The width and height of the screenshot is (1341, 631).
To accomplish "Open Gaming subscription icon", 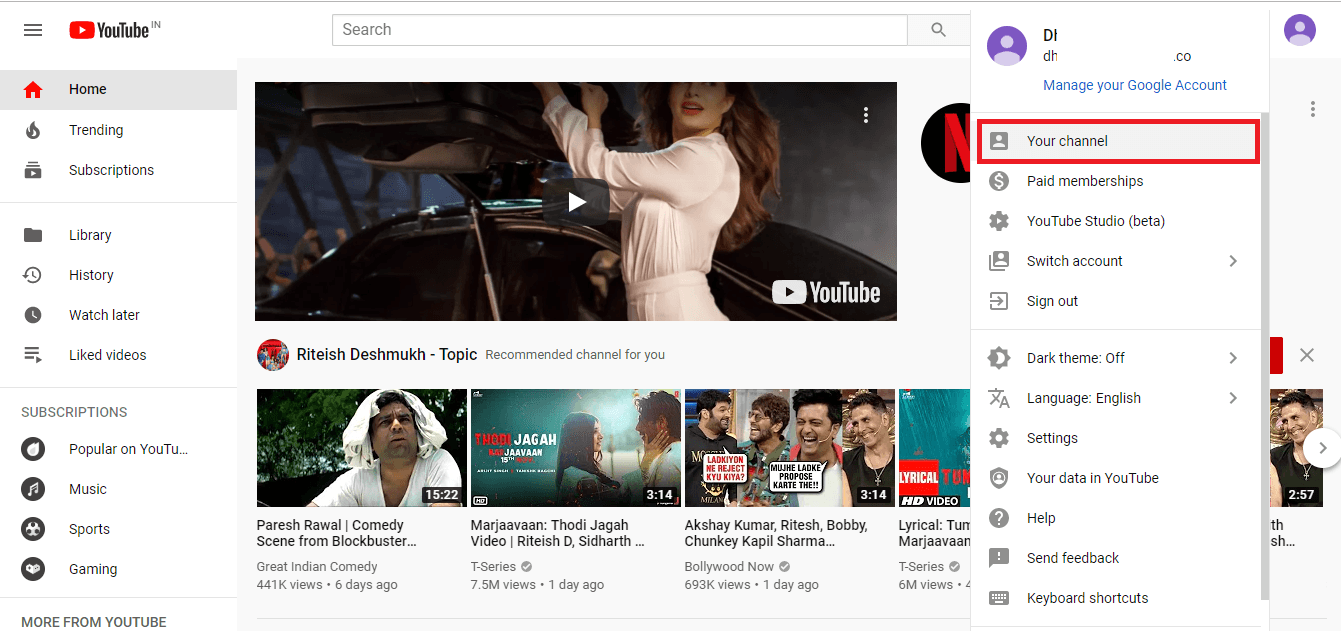I will [33, 569].
